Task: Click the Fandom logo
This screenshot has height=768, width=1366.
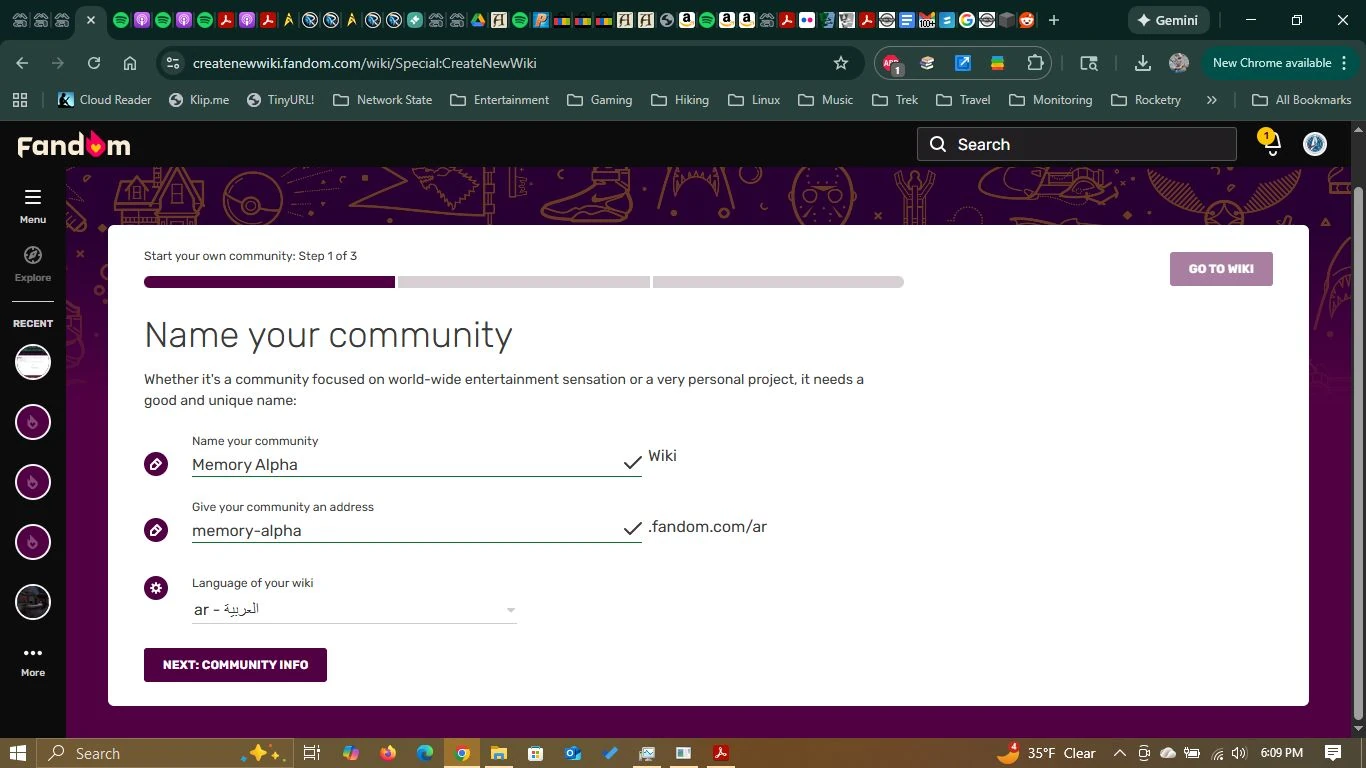Action: [x=74, y=145]
